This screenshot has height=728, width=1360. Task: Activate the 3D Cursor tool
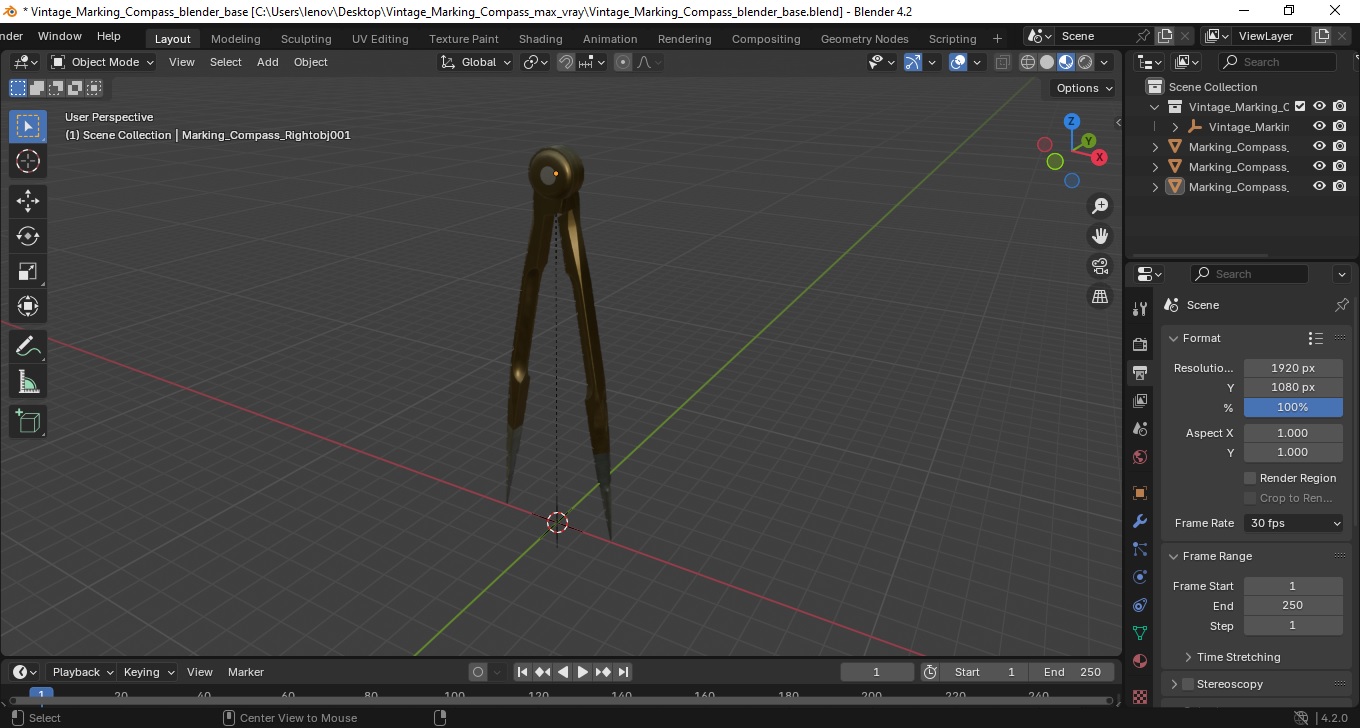click(x=28, y=161)
